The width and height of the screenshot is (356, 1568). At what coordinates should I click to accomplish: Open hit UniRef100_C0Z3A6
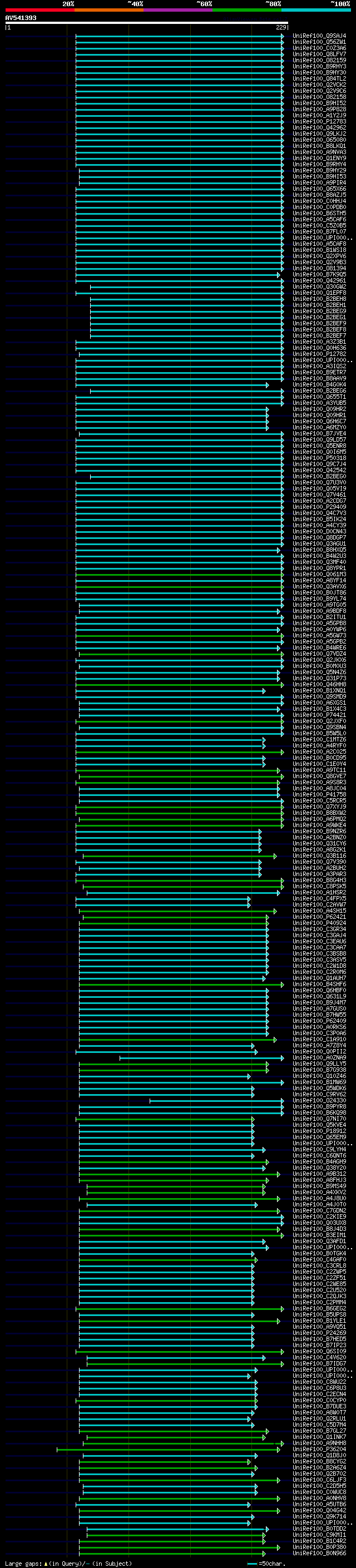pyautogui.click(x=319, y=48)
